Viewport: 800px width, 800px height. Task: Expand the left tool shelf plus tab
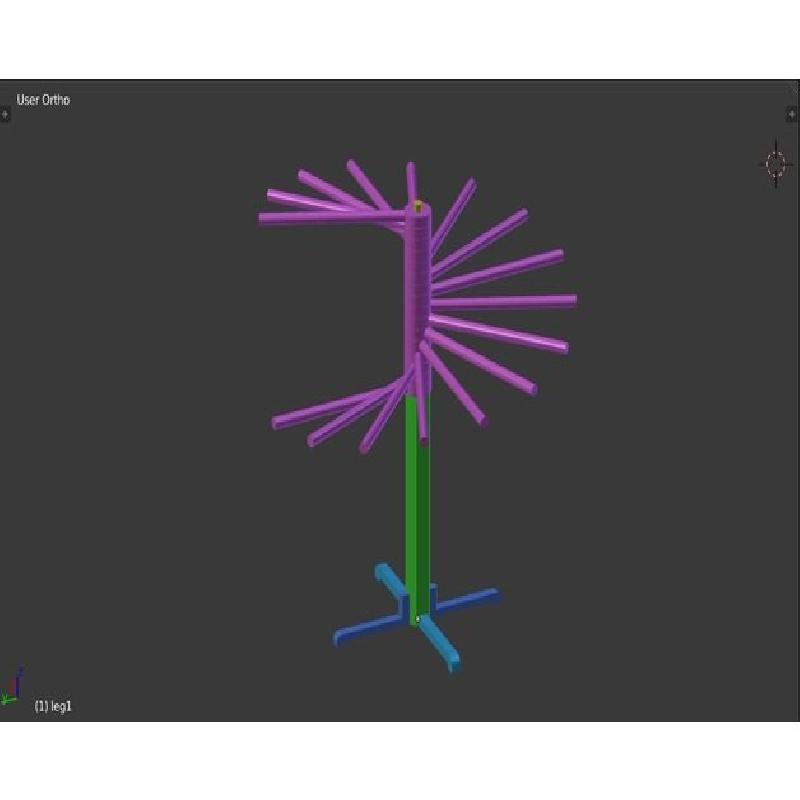(x=5, y=114)
